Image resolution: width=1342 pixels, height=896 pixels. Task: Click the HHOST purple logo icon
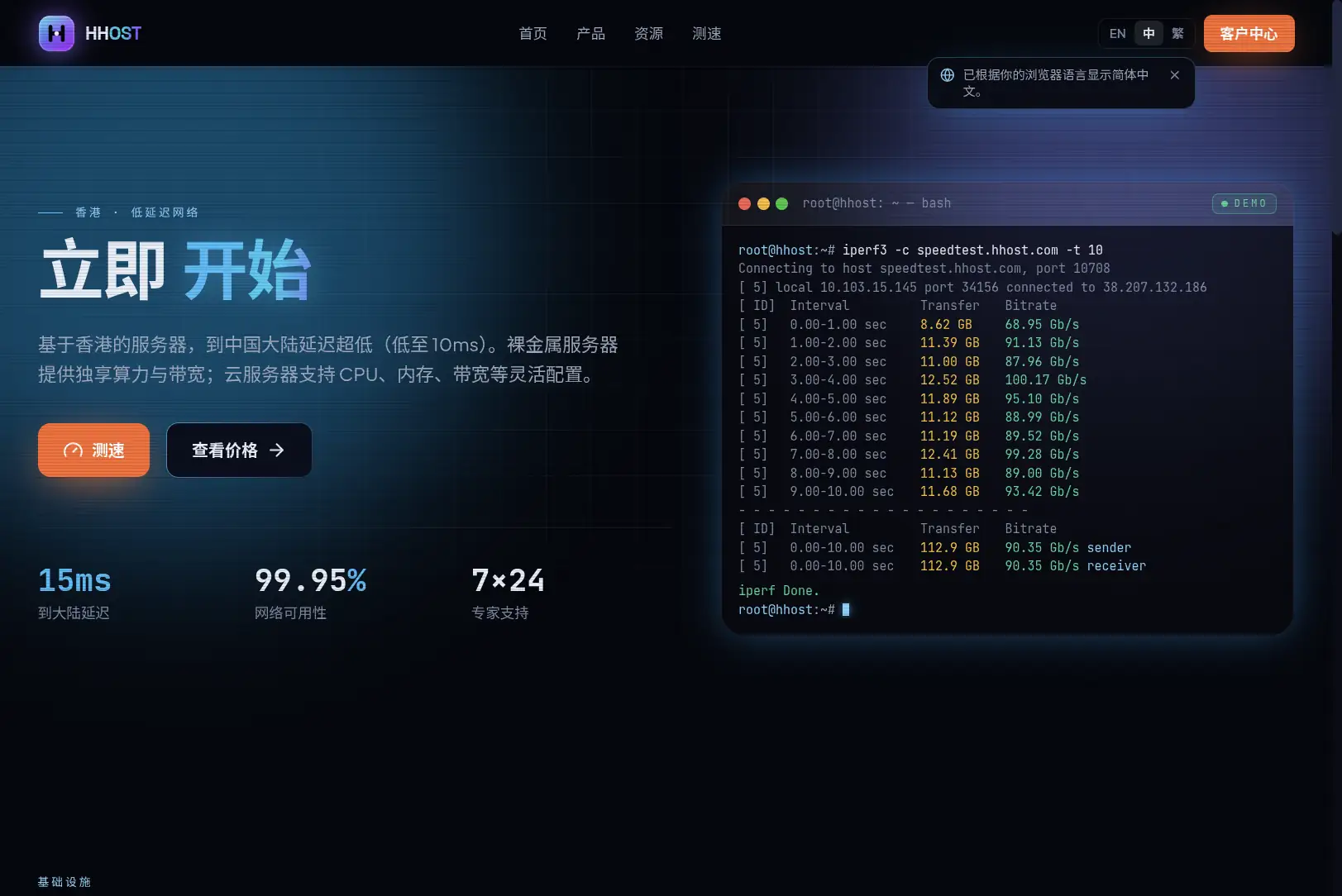(56, 33)
